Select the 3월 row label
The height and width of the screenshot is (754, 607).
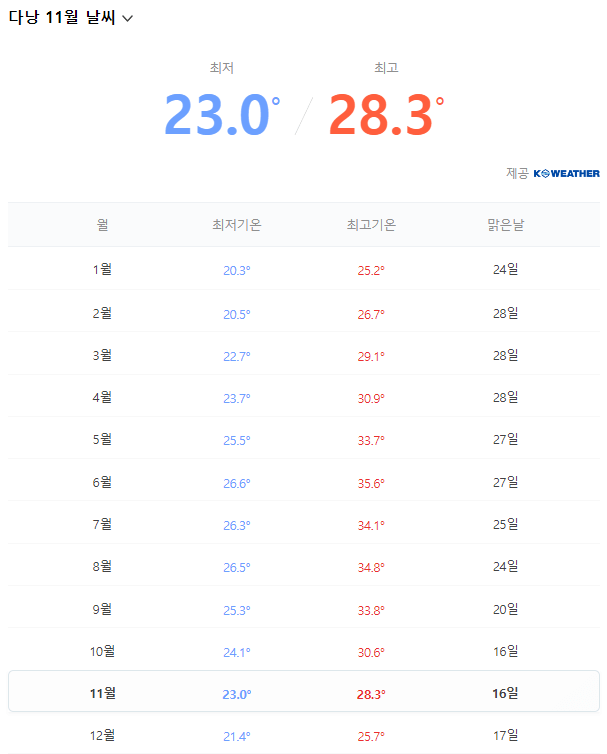(x=102, y=355)
